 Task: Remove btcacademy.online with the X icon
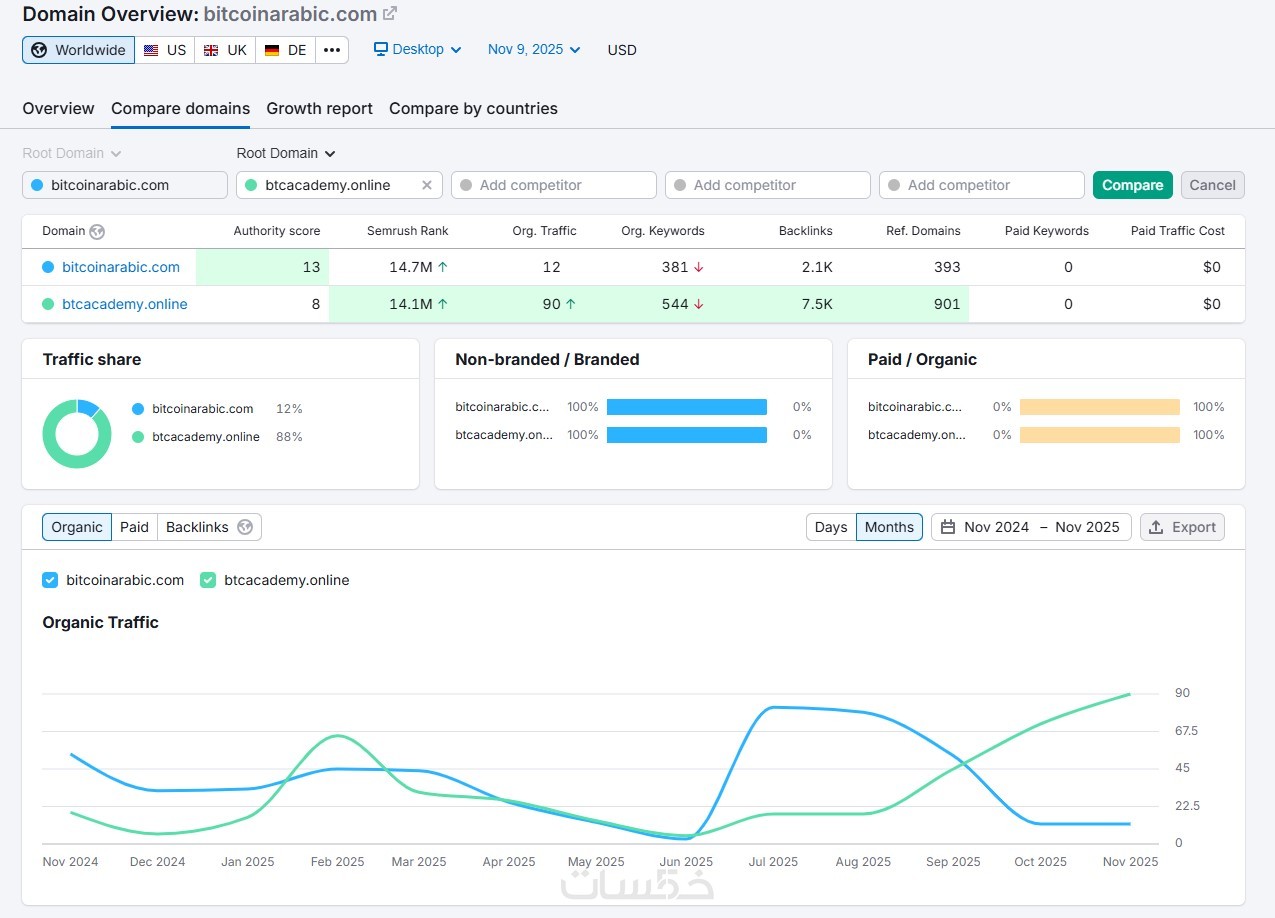(x=427, y=185)
